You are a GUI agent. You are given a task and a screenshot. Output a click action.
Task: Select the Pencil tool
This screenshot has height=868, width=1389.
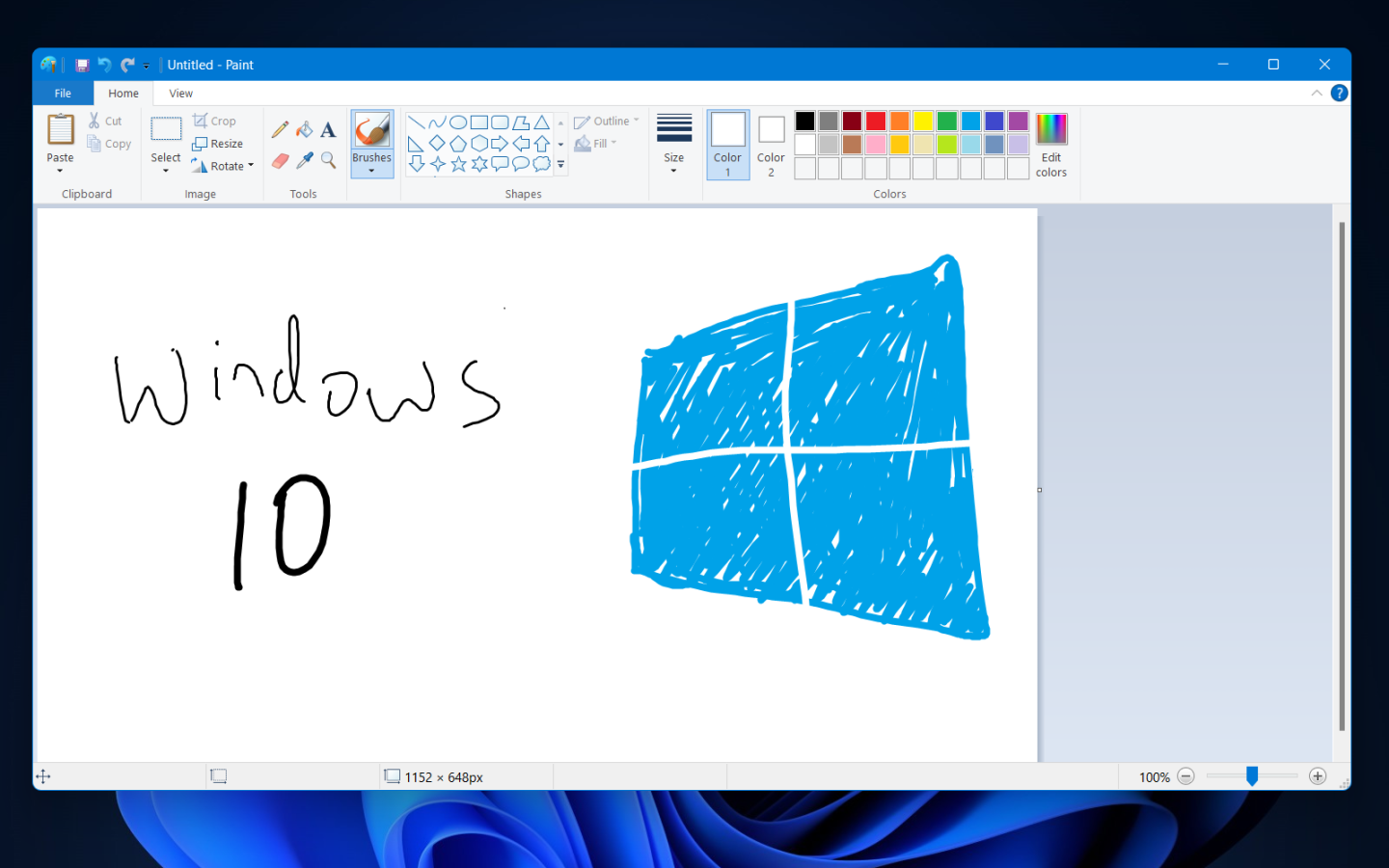(x=280, y=128)
